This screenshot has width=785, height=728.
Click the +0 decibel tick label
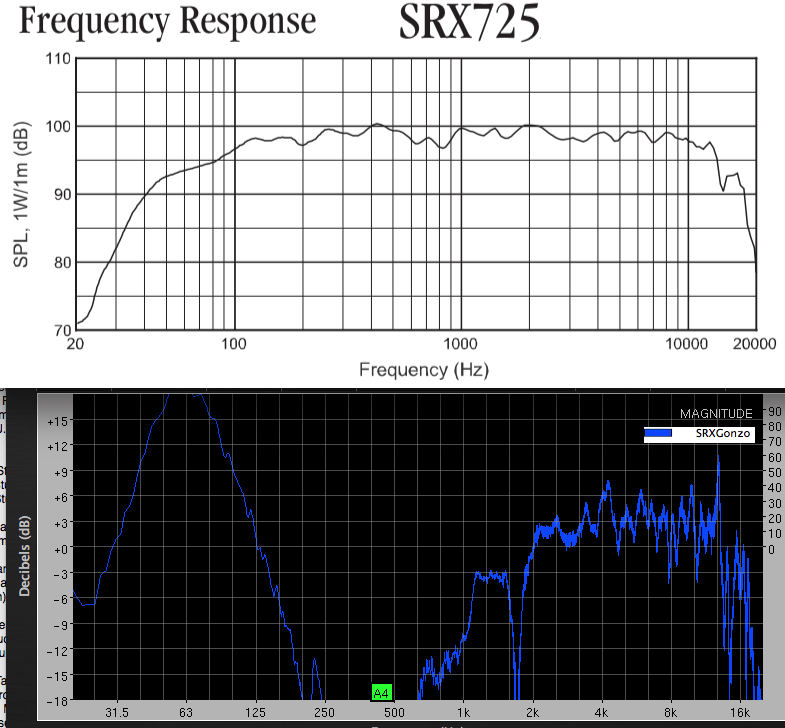tap(60, 549)
